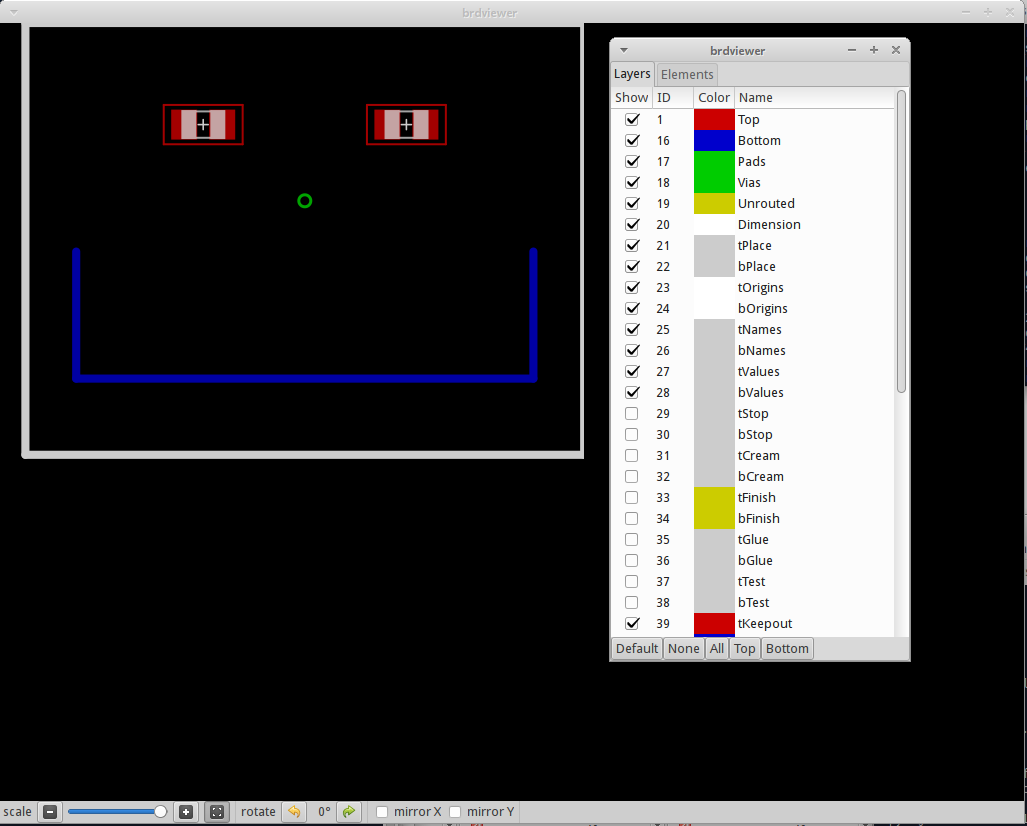This screenshot has width=1027, height=826.
Task: Select the bValues layer name
Action: point(760,392)
